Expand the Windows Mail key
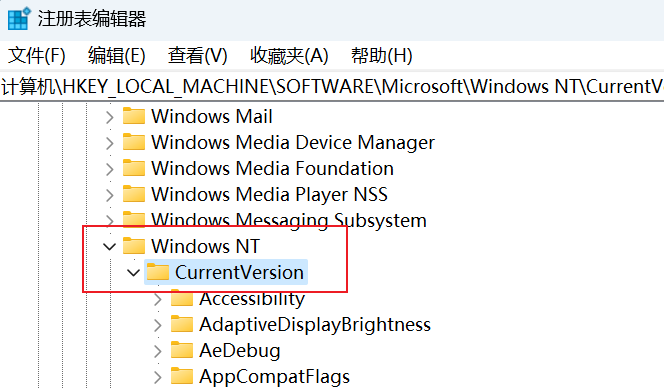The width and height of the screenshot is (664, 388). (x=110, y=116)
